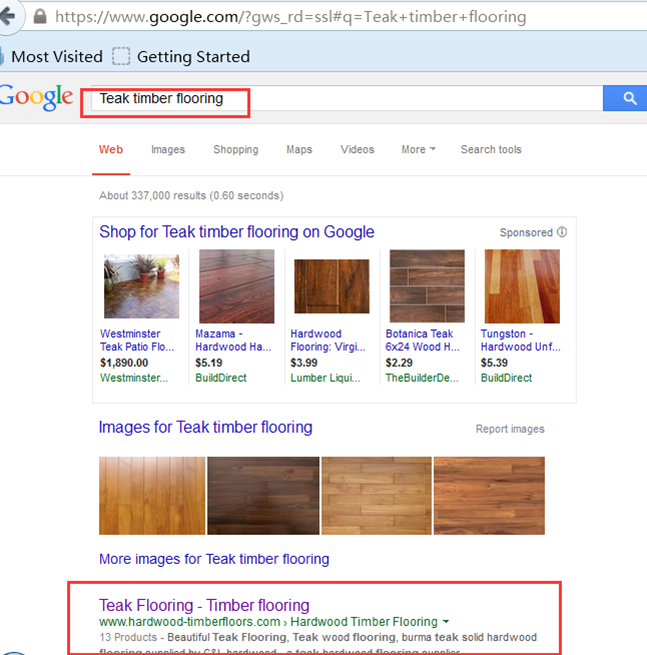Click Botanica Teak 6x24 Wood H... link
Screen dimensions: 647x655
[422, 340]
